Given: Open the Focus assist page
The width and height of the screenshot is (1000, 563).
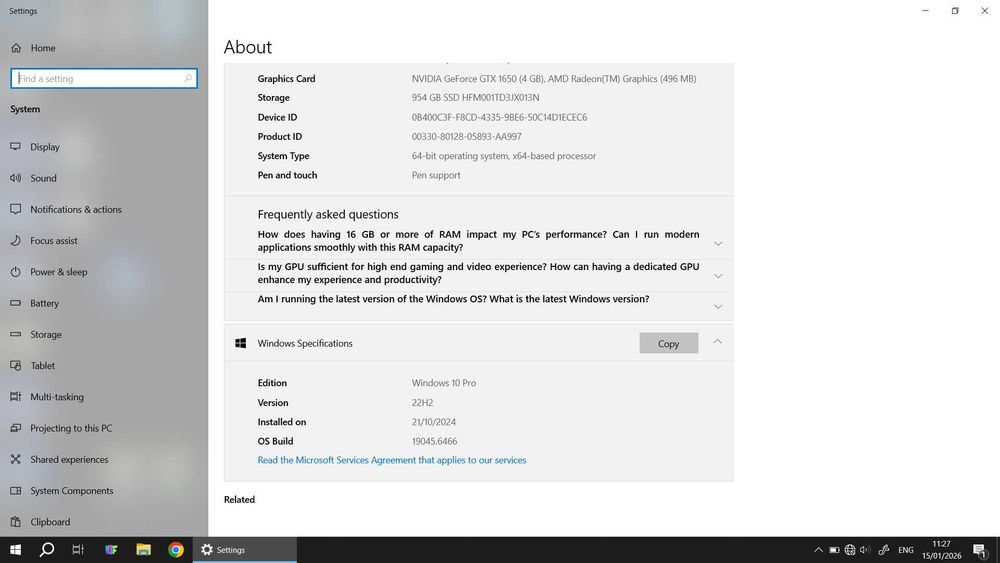Looking at the screenshot, I should coord(54,240).
